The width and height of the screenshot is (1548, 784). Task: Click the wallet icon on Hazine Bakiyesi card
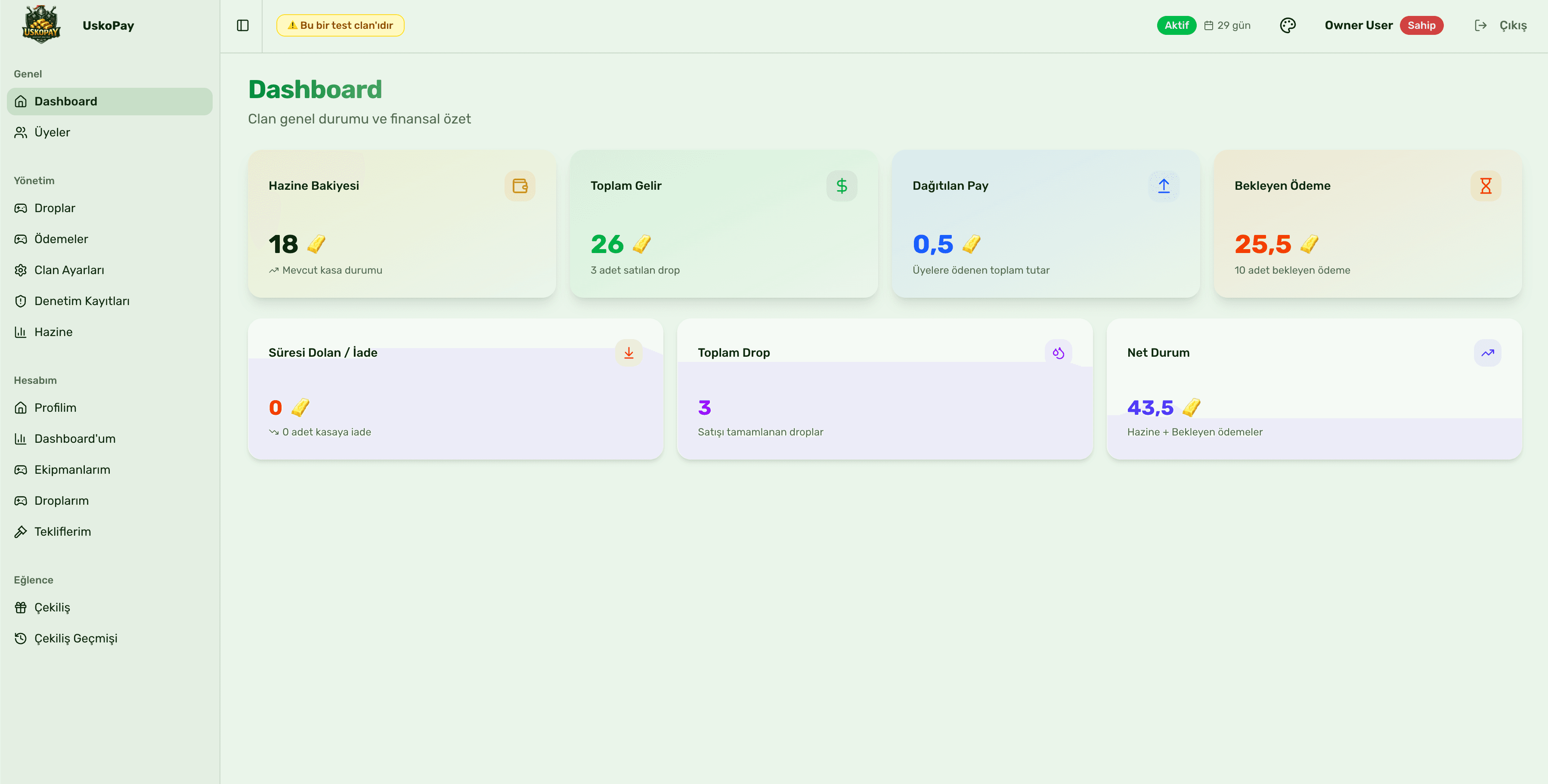(519, 185)
